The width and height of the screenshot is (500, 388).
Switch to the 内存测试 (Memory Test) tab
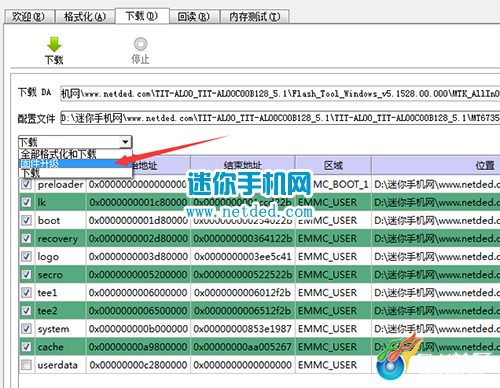click(255, 16)
